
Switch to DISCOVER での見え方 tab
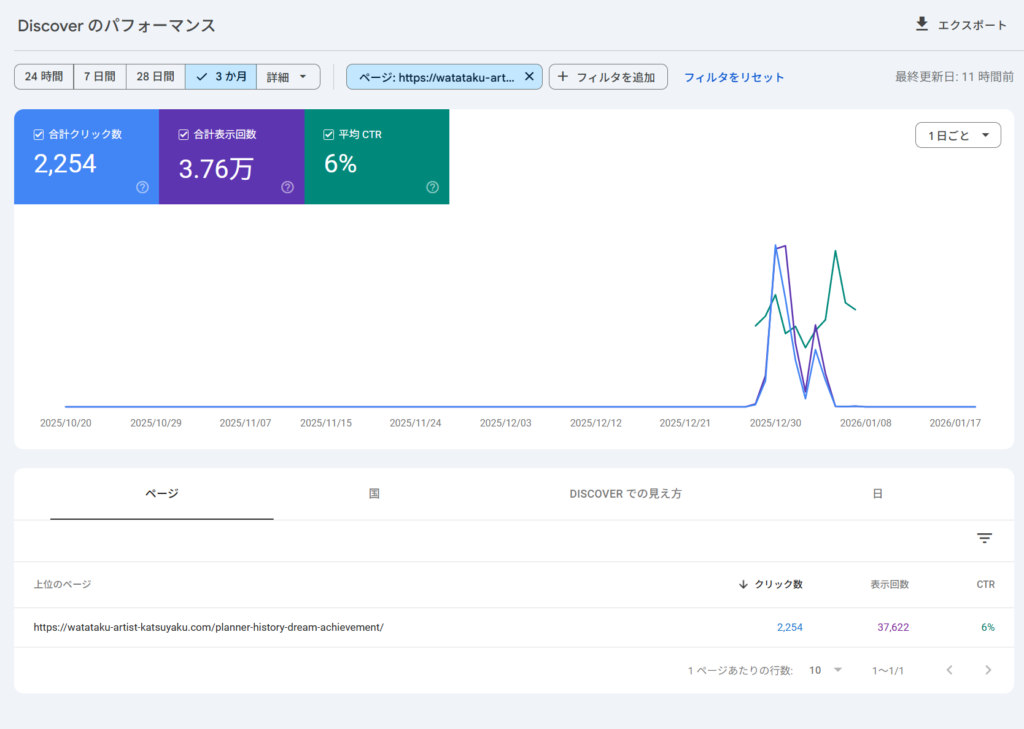(625, 494)
